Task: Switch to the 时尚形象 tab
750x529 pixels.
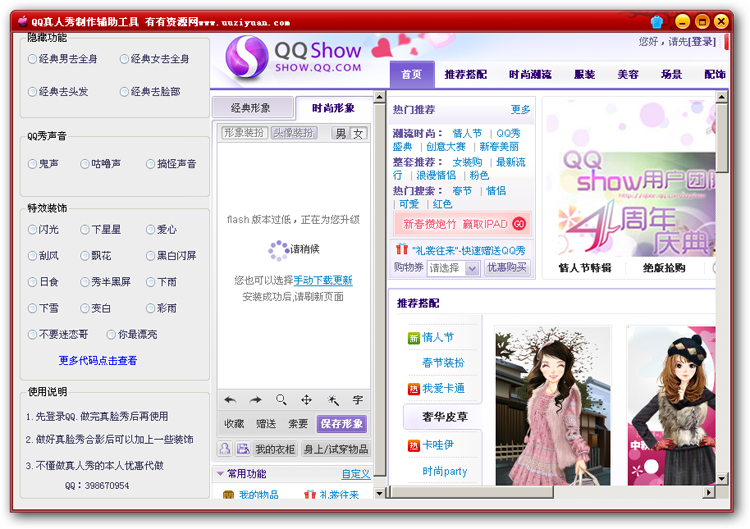Action: point(333,108)
